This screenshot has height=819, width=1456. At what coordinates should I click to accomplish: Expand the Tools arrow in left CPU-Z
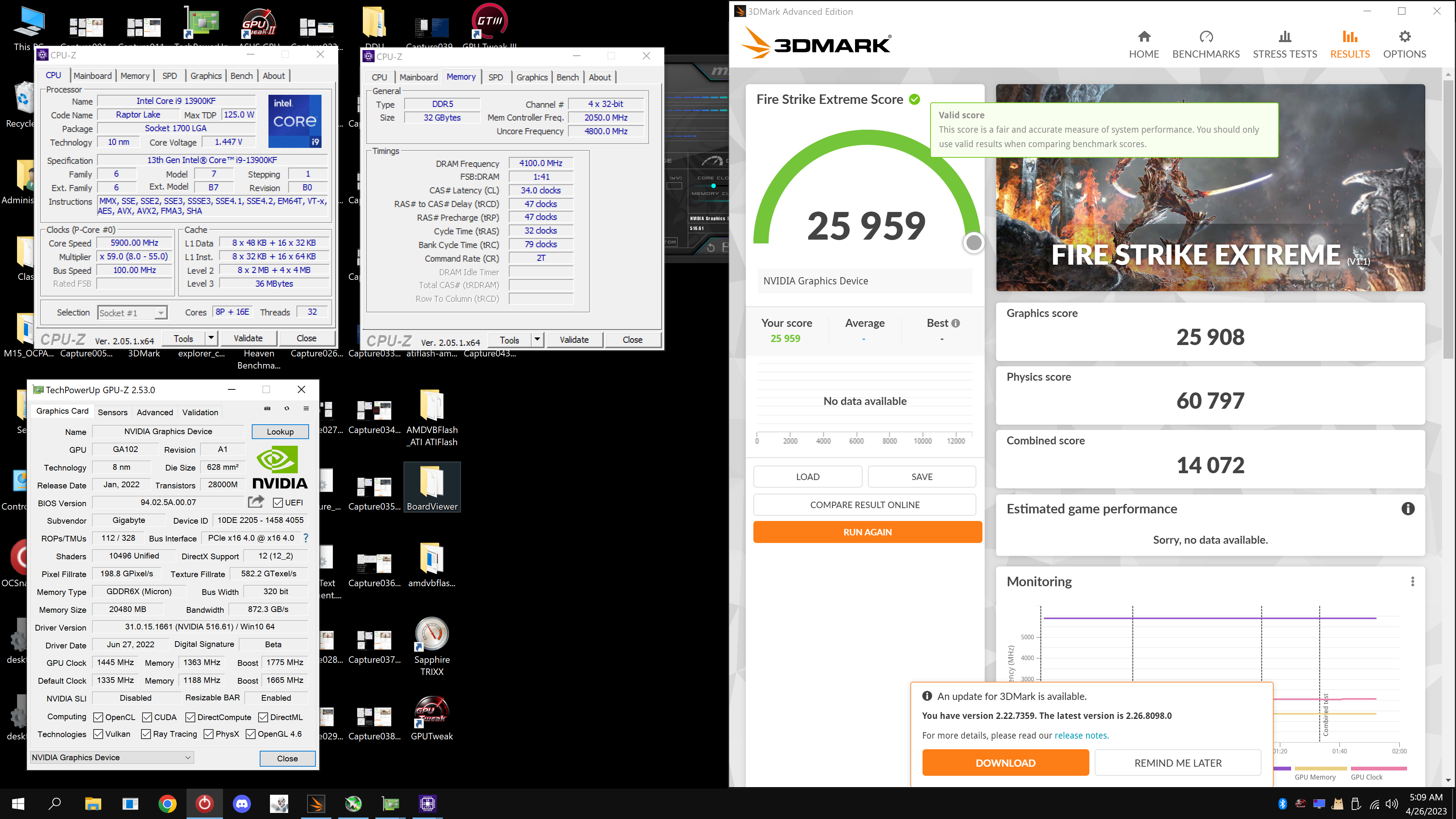pyautogui.click(x=211, y=338)
